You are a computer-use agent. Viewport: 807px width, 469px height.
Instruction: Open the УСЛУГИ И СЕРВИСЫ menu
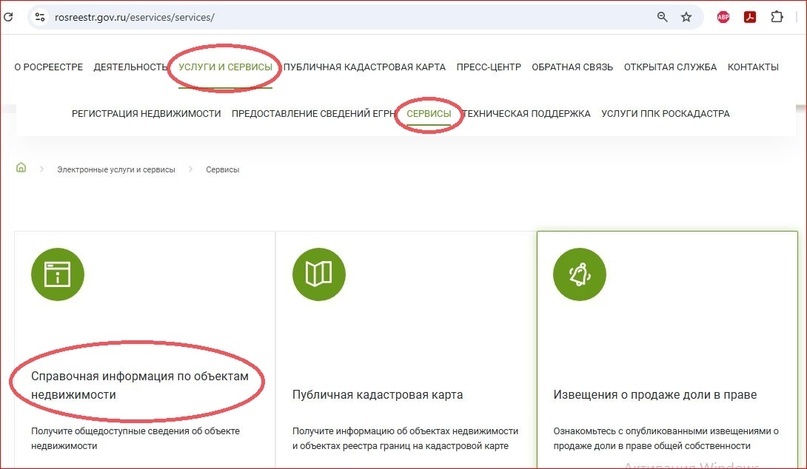pyautogui.click(x=225, y=67)
